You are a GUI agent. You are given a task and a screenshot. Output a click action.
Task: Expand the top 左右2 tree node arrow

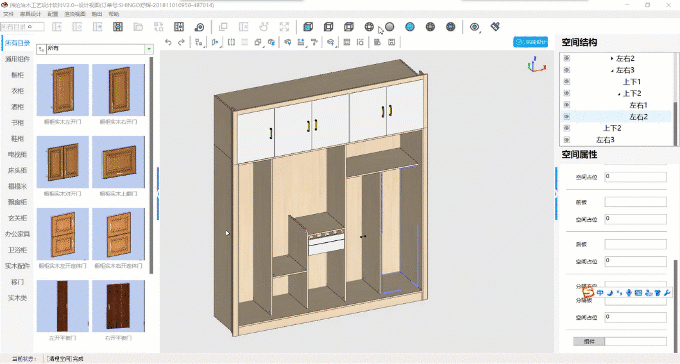(612, 58)
